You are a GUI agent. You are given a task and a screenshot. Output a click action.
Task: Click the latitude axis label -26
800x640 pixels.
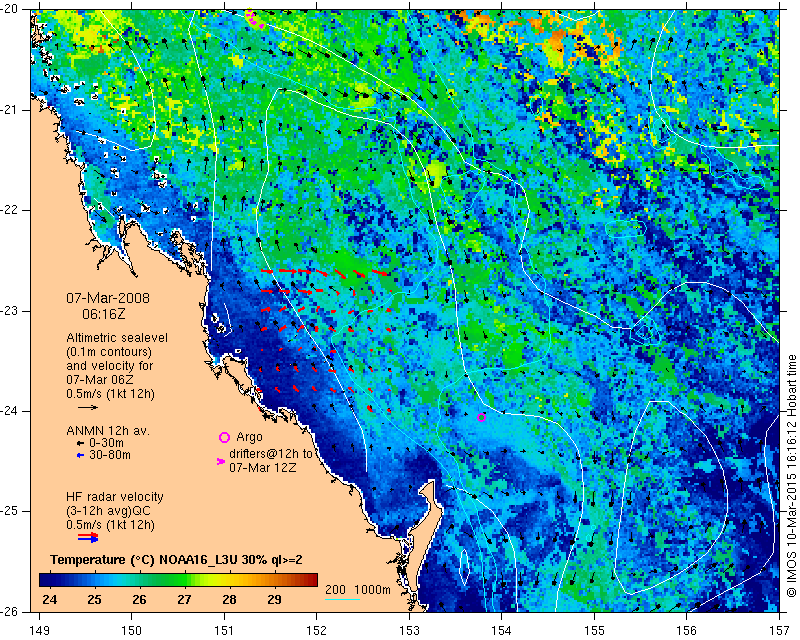(11, 612)
